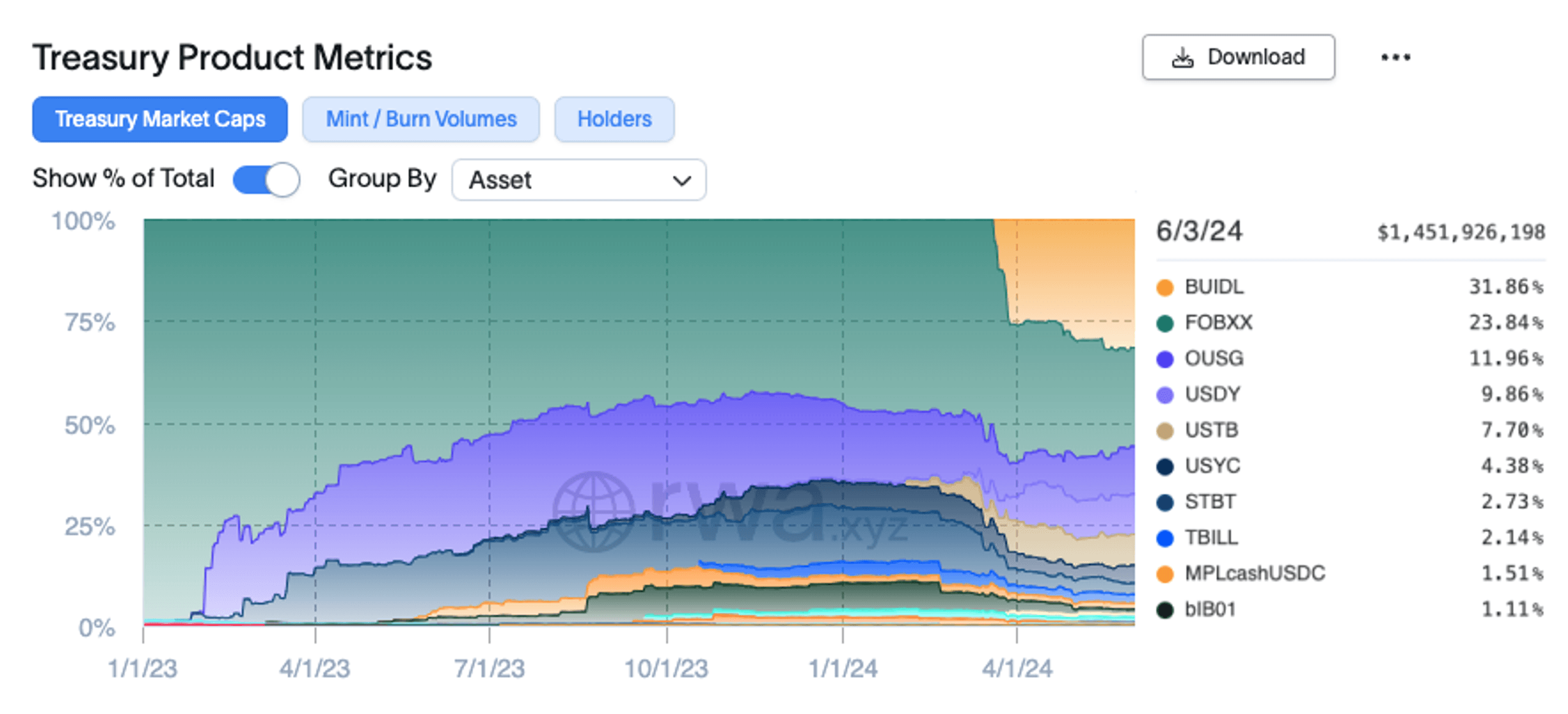Click the 2.14% TBILL value
This screenshot has height=714, width=1568.
pyautogui.click(x=1511, y=537)
